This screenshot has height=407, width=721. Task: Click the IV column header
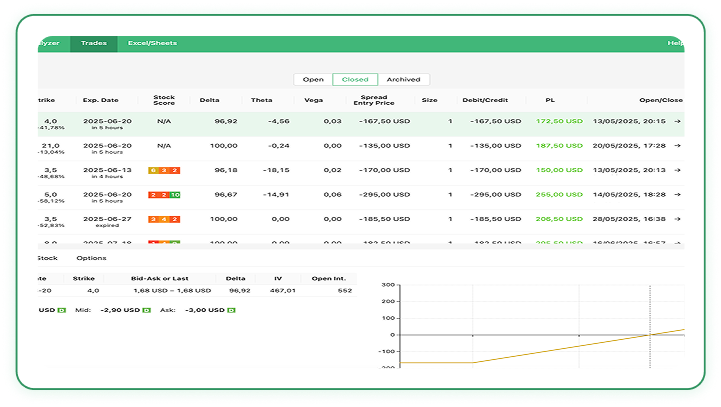coord(278,279)
